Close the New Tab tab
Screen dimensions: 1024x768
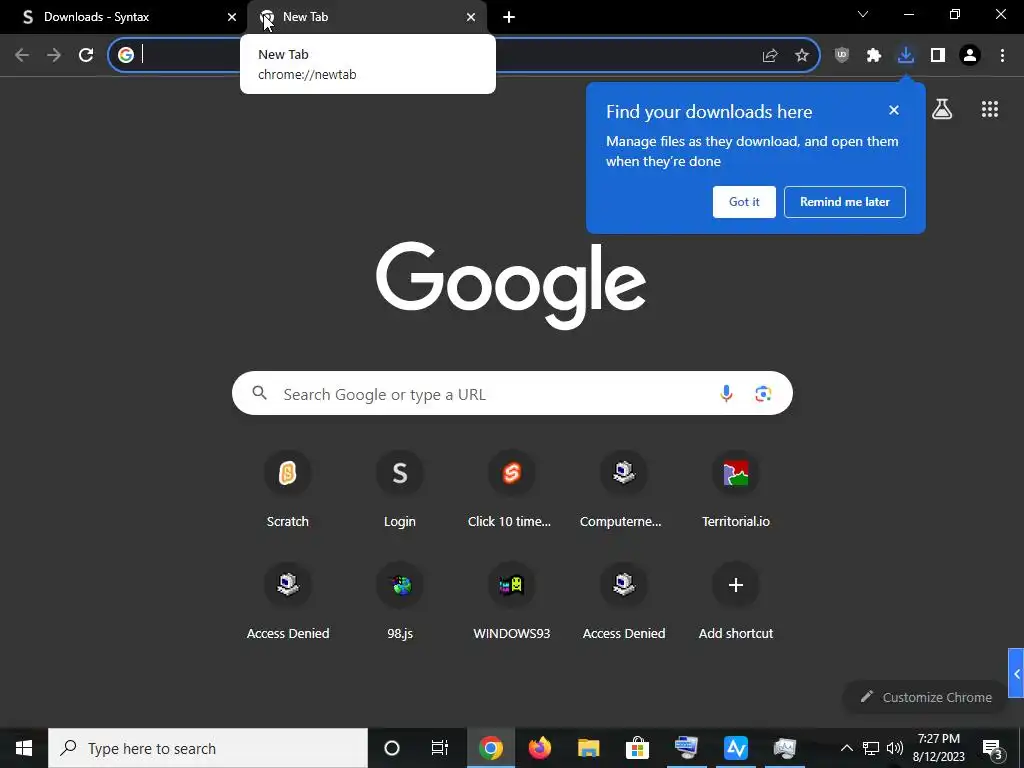click(x=471, y=17)
